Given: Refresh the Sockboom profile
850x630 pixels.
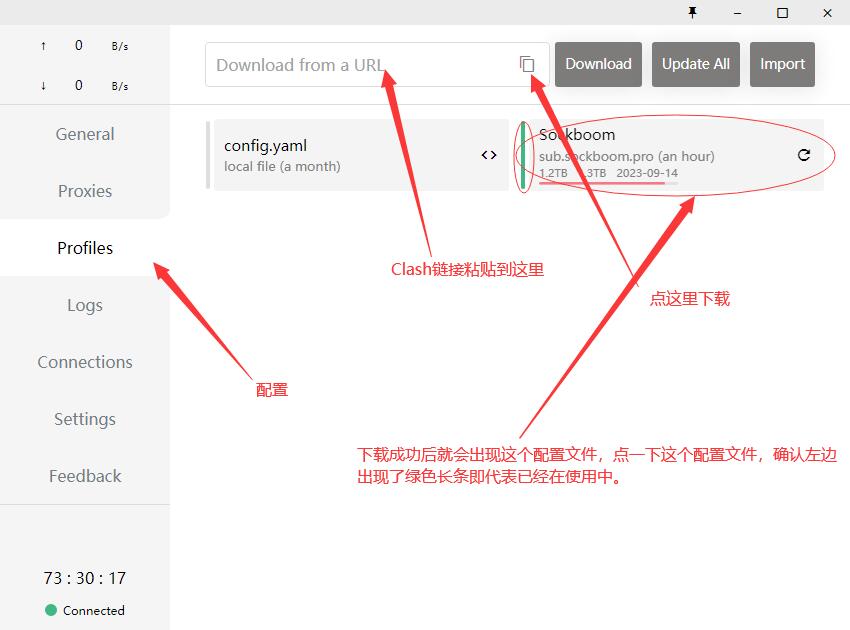Looking at the screenshot, I should (x=803, y=155).
